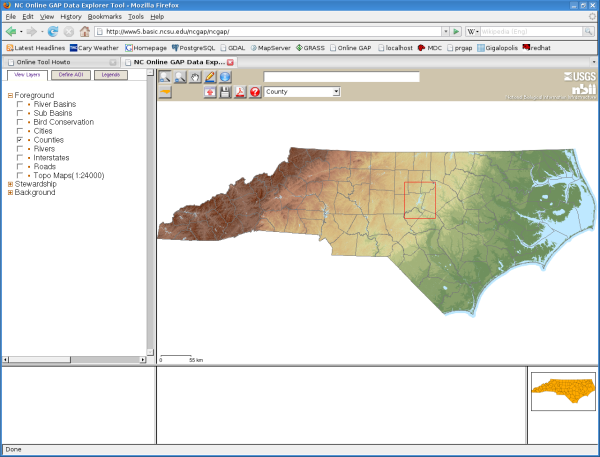Open the Latest Headlines feed bookmark
Viewport: 600px width, 457px height.
click(x=36, y=48)
